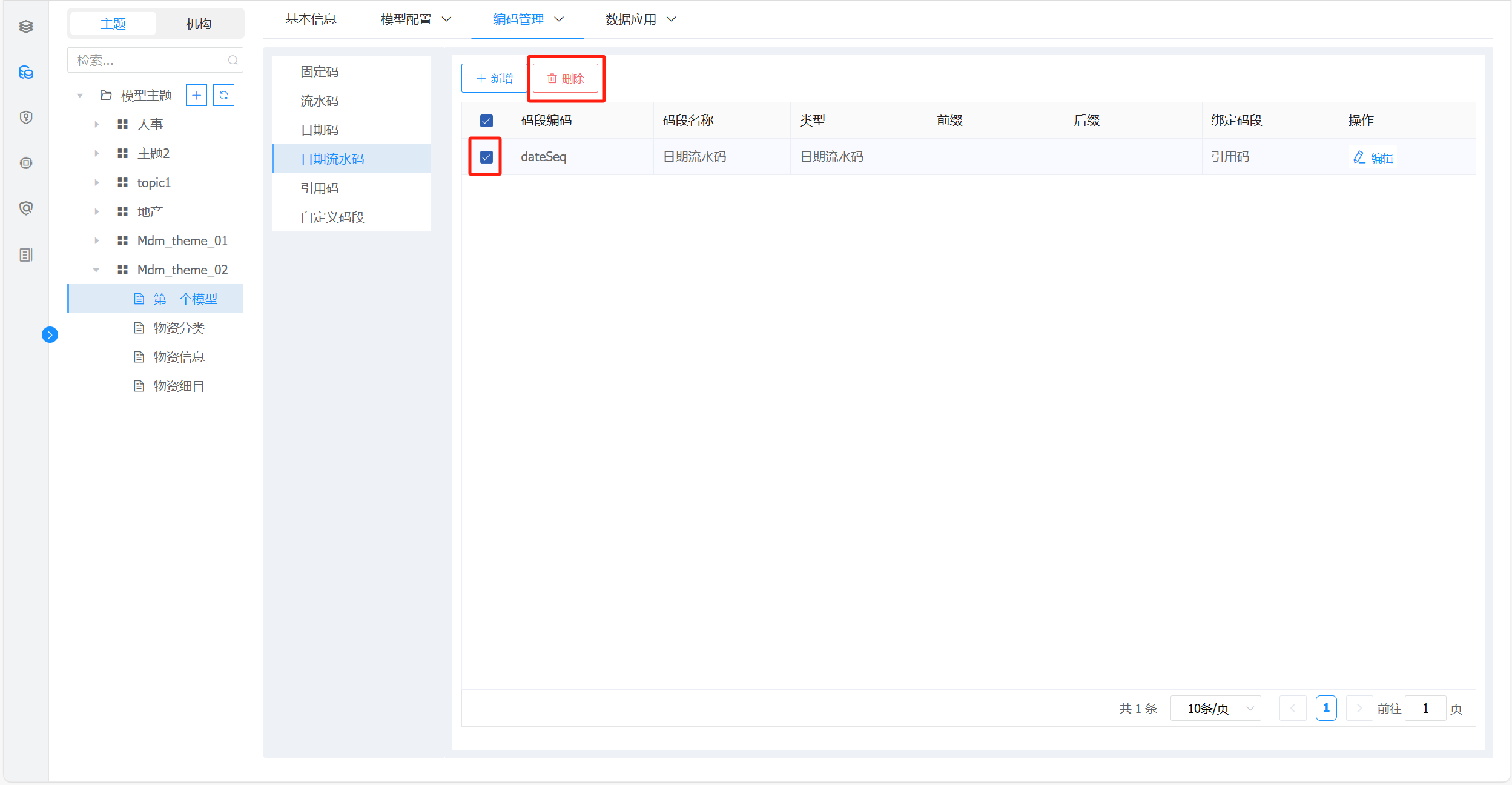Open the database icon in left sidebar
Image resolution: width=1512 pixels, height=785 pixels.
[25, 73]
